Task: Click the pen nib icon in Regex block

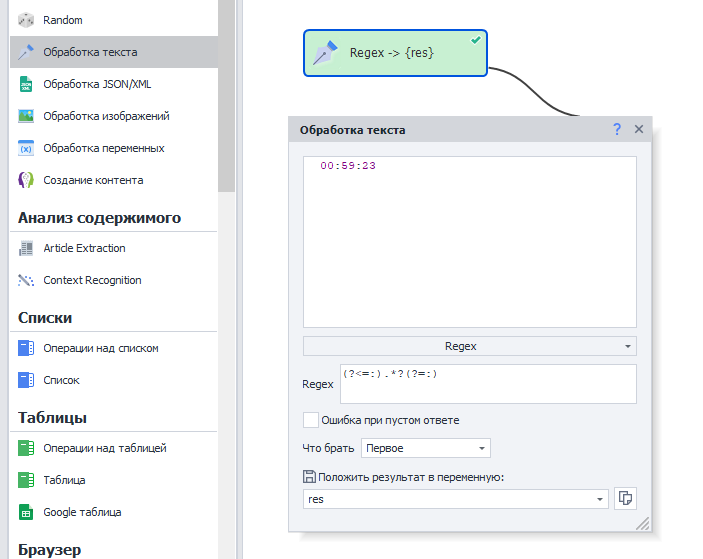Action: pos(325,53)
